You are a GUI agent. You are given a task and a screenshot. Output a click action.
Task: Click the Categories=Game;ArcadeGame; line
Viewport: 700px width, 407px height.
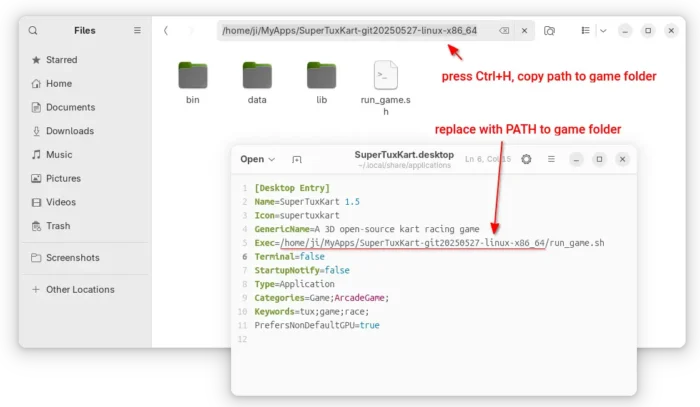(x=322, y=298)
